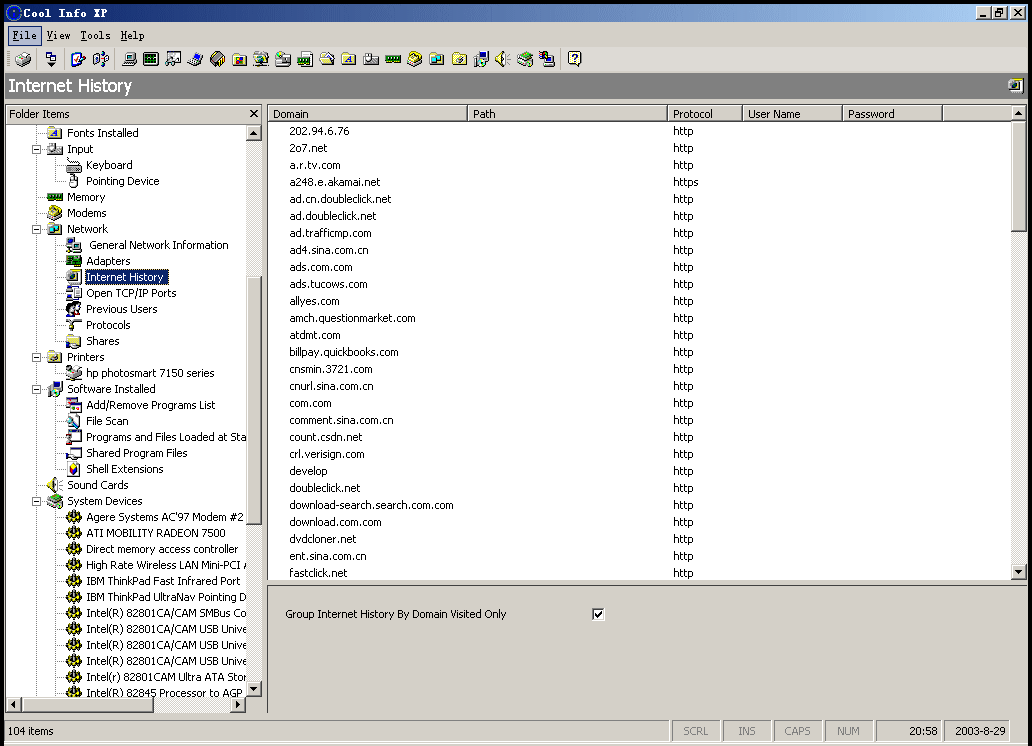The image size is (1032, 746).
Task: Click the domain list scroll down arrow
Action: pyautogui.click(x=1018, y=572)
